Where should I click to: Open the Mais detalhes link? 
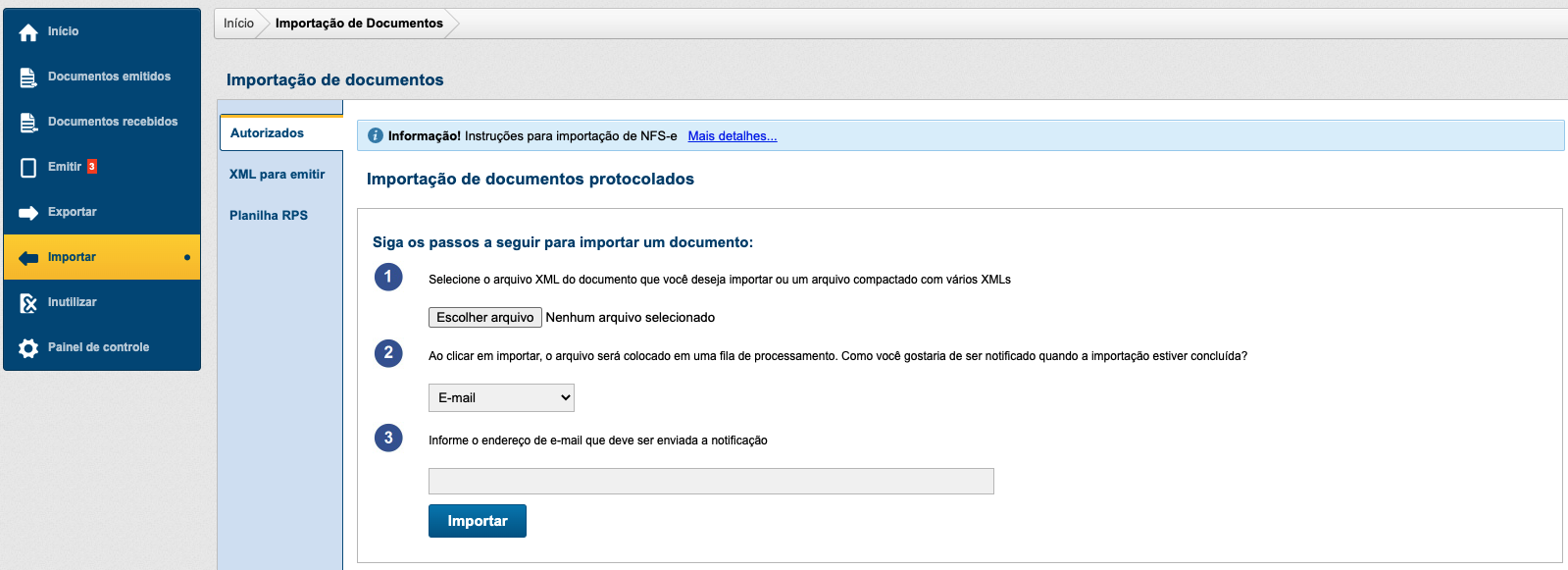[x=733, y=136]
